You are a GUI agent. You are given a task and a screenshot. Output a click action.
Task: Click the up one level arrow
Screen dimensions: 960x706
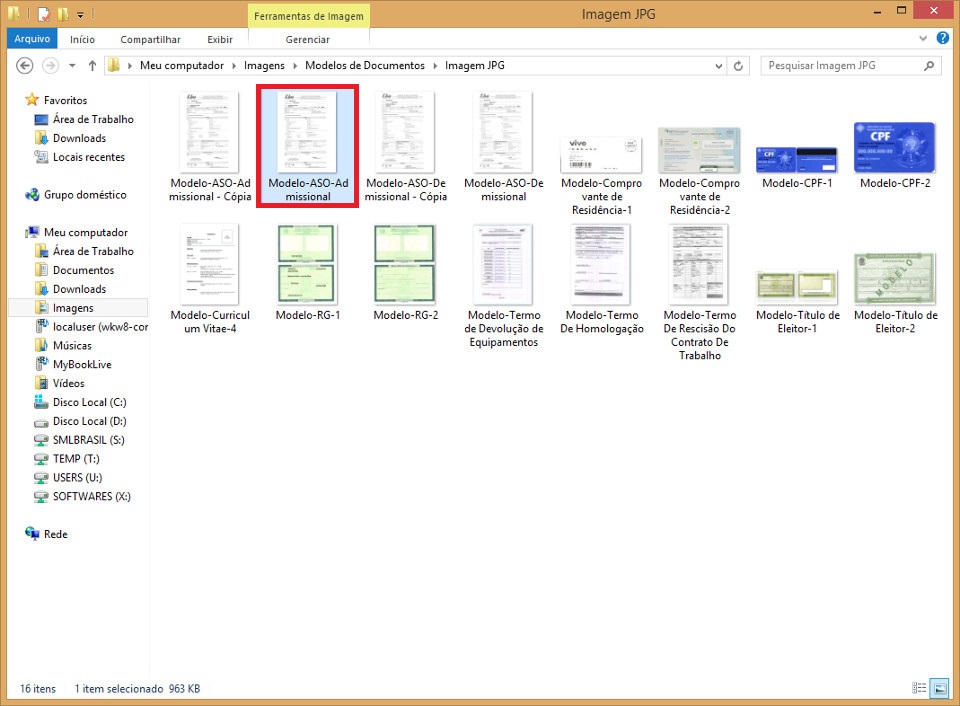click(x=92, y=65)
